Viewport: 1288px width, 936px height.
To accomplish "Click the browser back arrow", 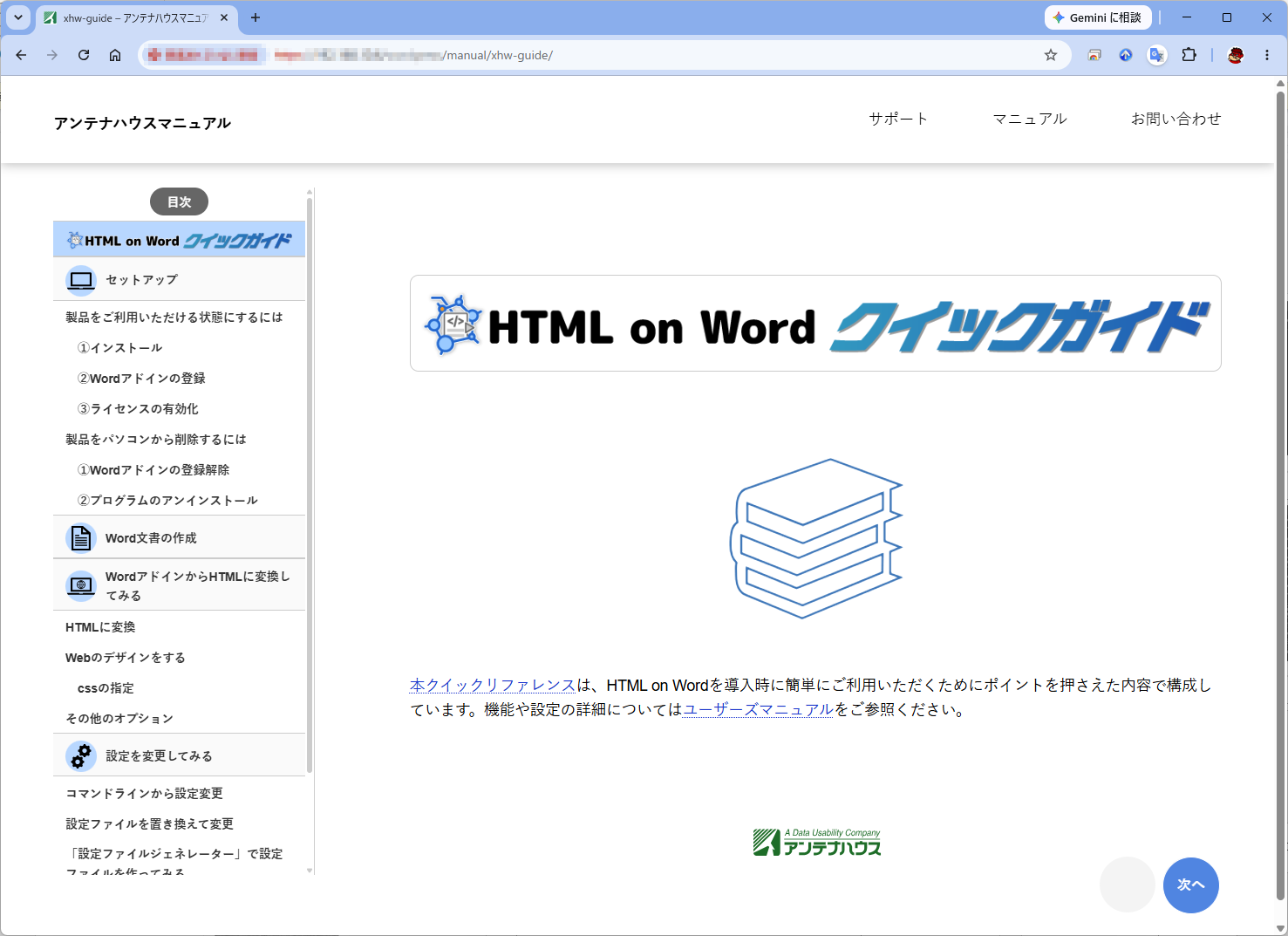I will [x=21, y=55].
